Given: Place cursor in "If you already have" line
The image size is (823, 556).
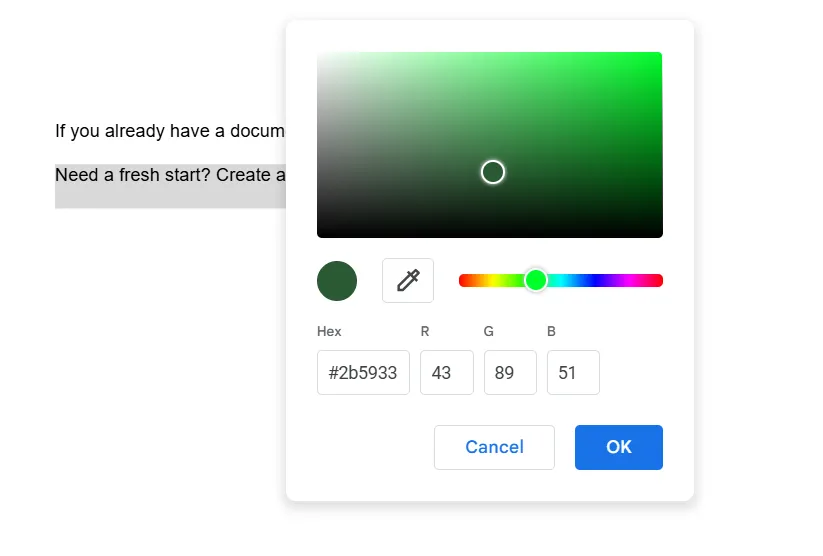Looking at the screenshot, I should tap(170, 131).
